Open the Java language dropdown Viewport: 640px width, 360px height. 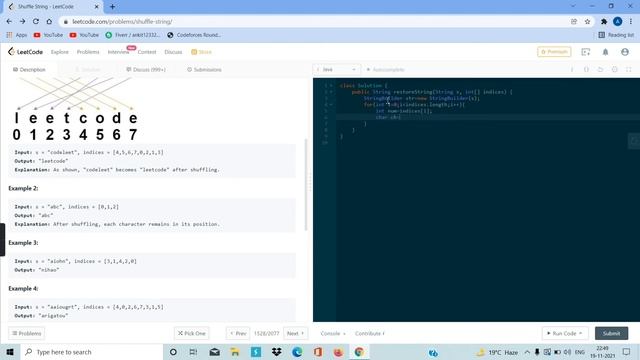pos(336,70)
